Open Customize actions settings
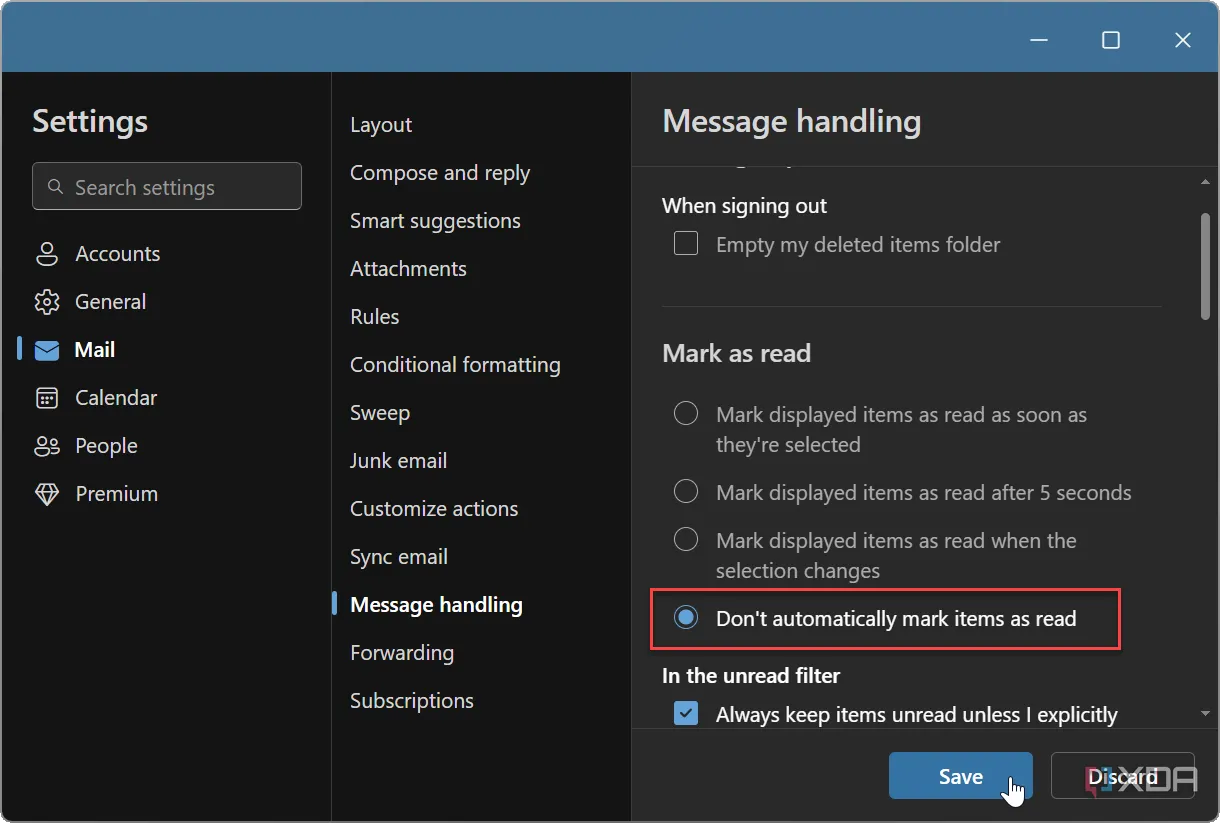The height and width of the screenshot is (824, 1220). point(434,509)
